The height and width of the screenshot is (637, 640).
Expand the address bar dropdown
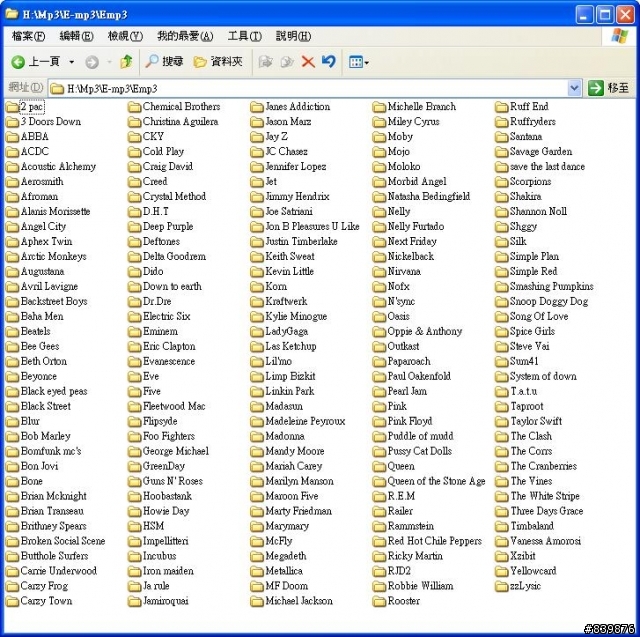[x=574, y=88]
